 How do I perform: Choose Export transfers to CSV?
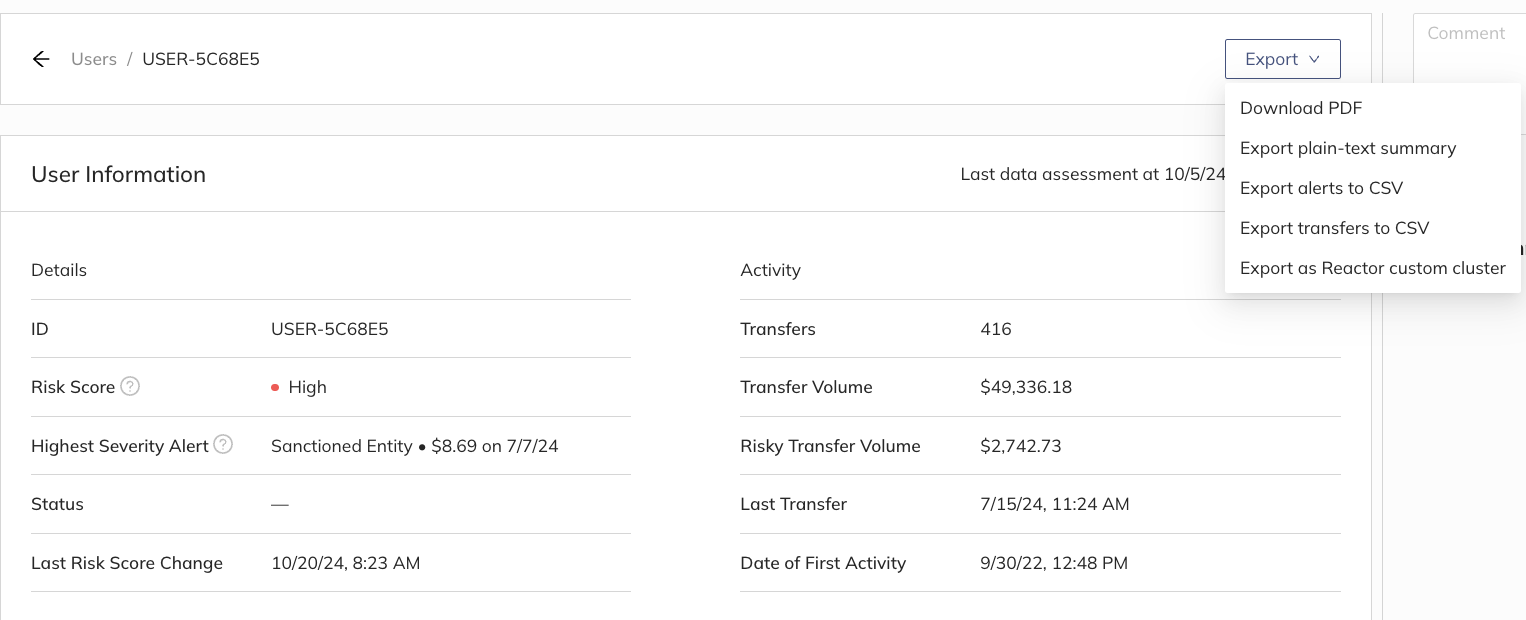[1334, 228]
